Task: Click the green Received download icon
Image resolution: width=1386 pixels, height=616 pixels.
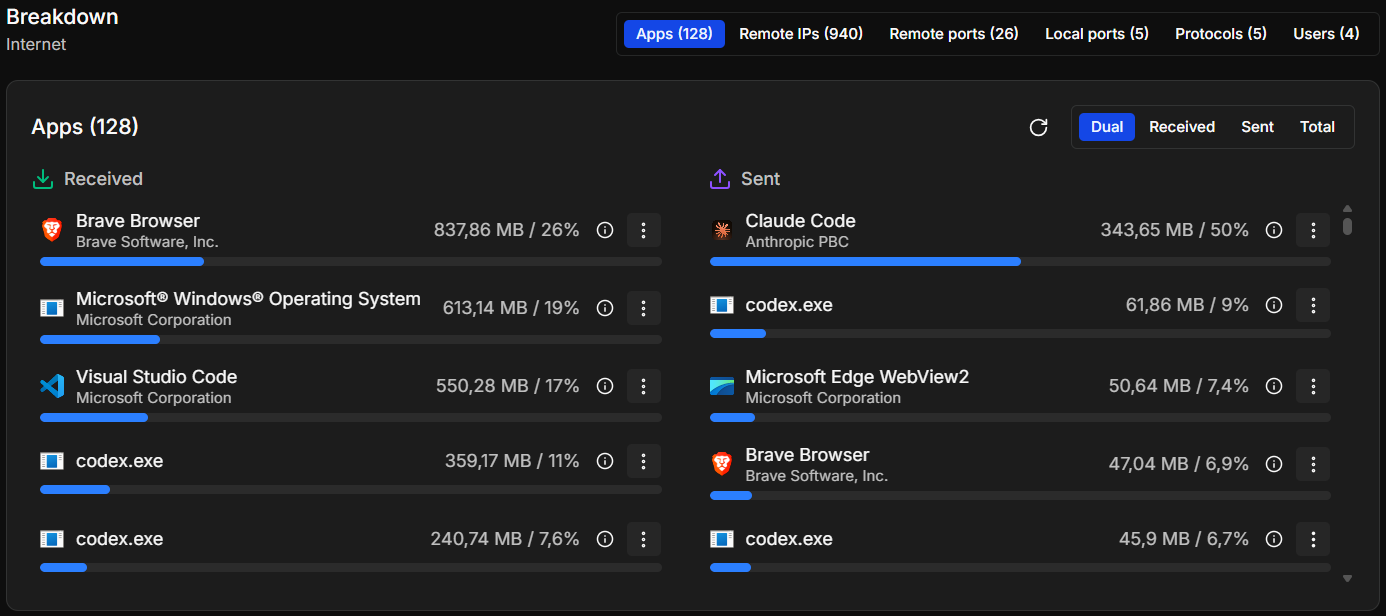Action: click(x=43, y=179)
